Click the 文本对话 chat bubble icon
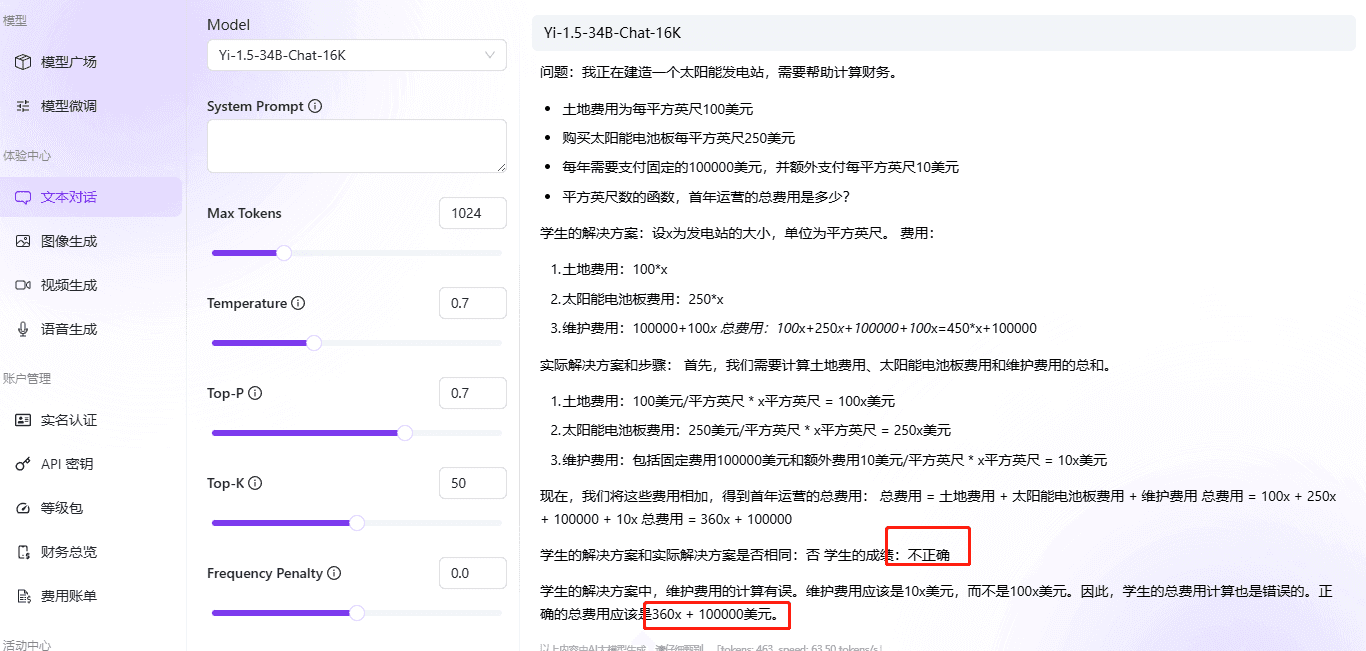This screenshot has height=651, width=1366. tap(24, 197)
